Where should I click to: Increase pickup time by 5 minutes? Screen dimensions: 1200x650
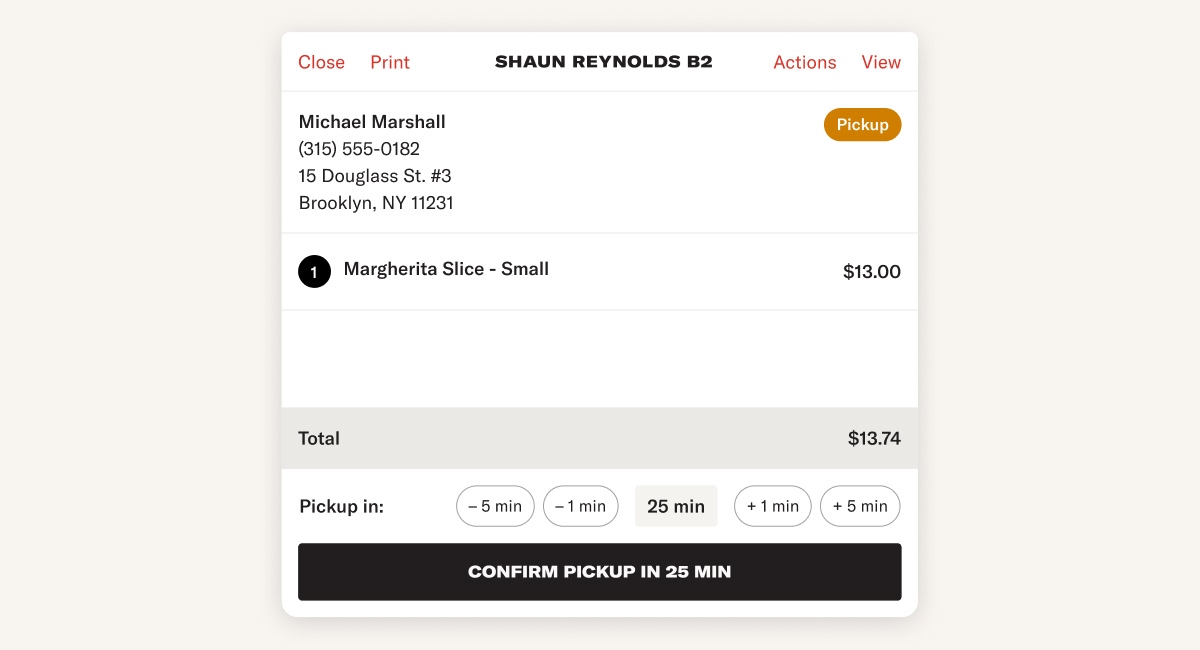click(x=860, y=506)
